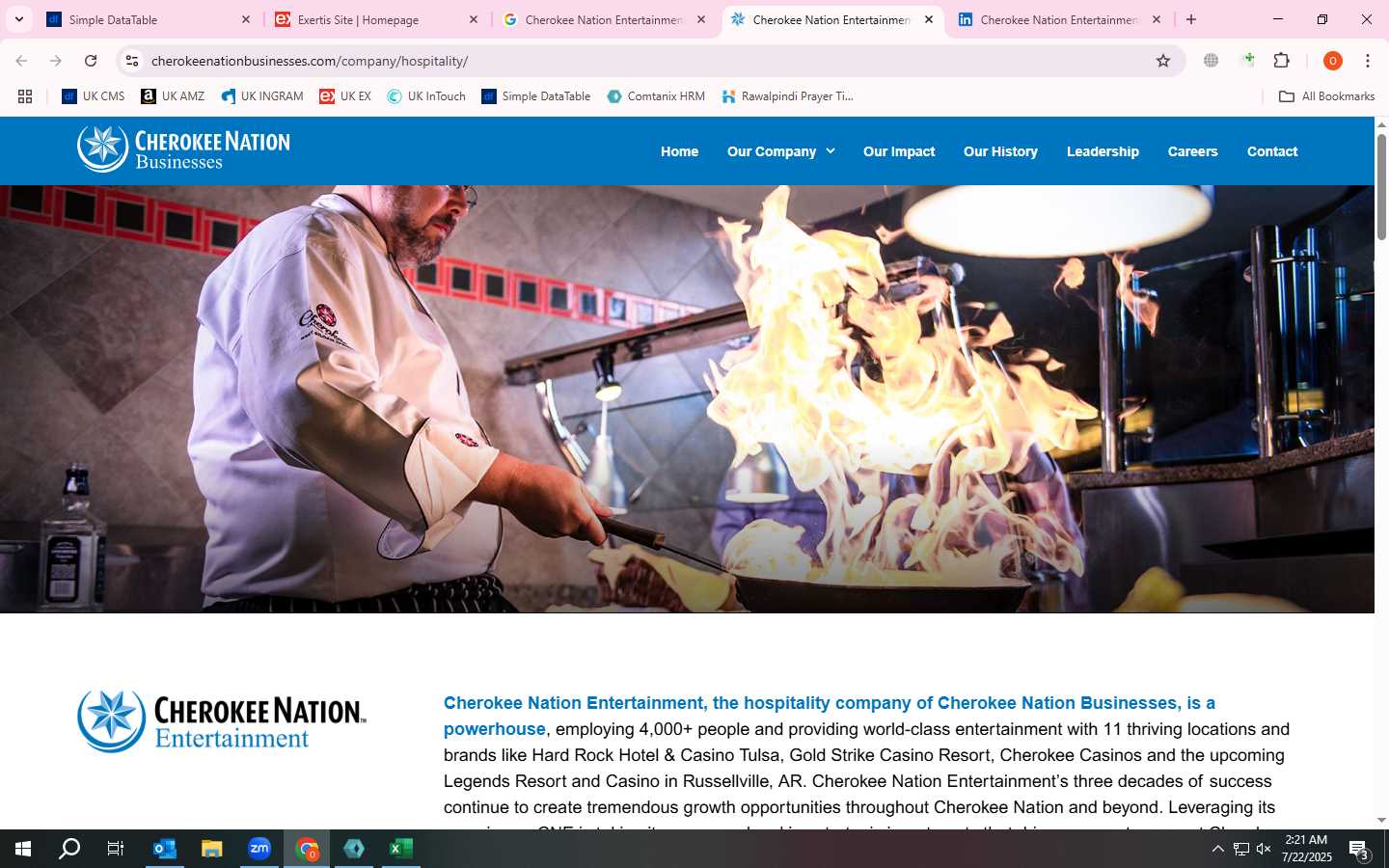Click the vertical scrollbar thumb
The height and width of the screenshot is (868, 1389).
pyautogui.click(x=1381, y=187)
